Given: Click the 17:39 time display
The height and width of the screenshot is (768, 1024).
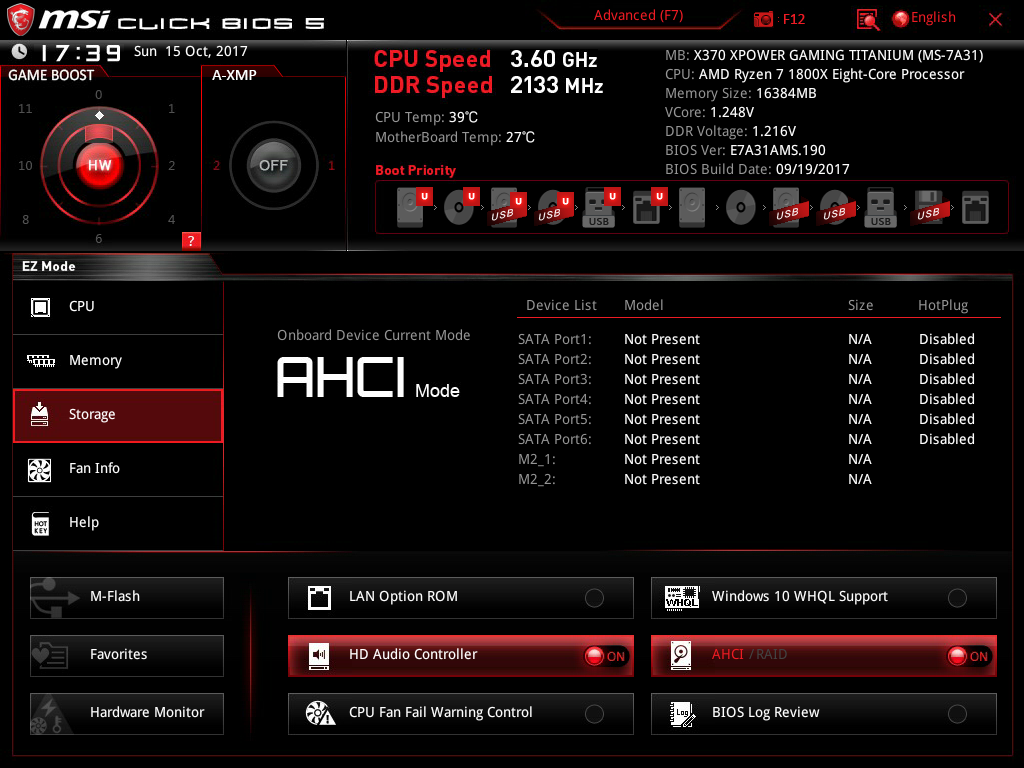Looking at the screenshot, I should (80, 52).
